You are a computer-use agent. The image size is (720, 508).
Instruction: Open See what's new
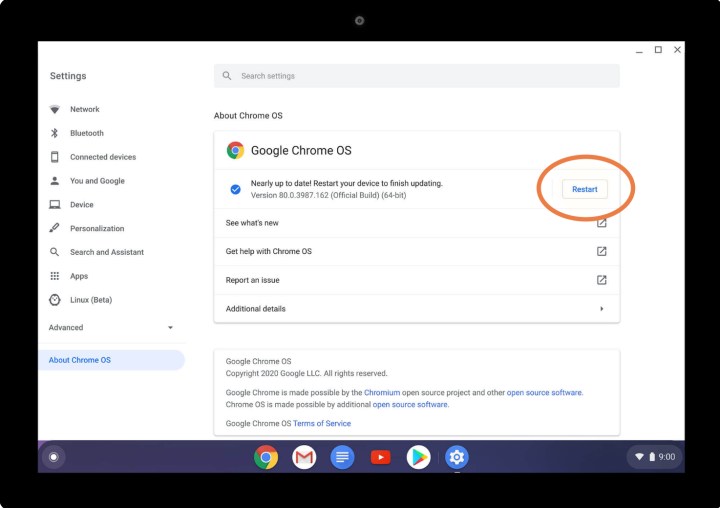click(416, 223)
